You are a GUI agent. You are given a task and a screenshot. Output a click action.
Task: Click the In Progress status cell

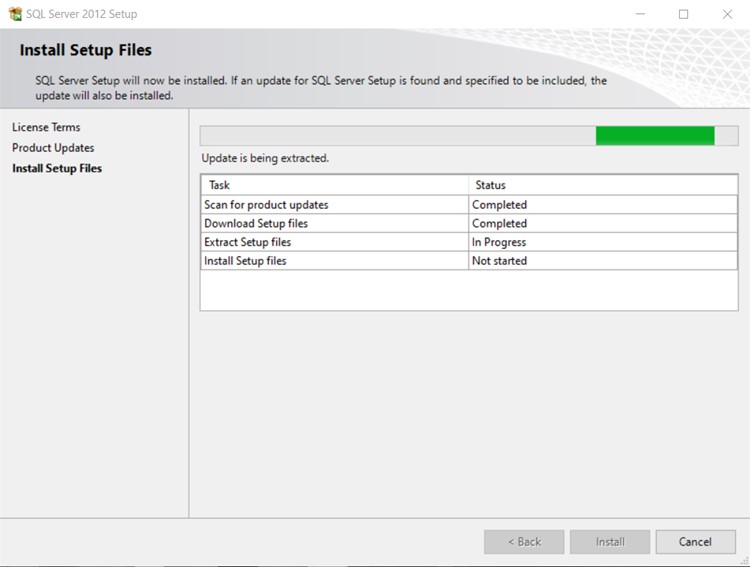click(603, 242)
